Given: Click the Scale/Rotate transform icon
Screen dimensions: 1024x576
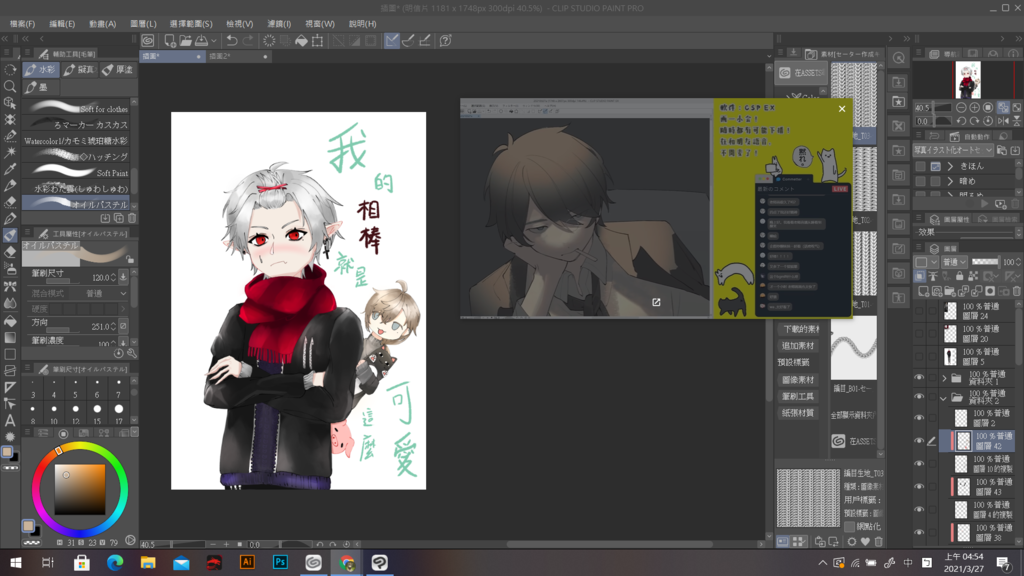Looking at the screenshot, I should (317, 40).
